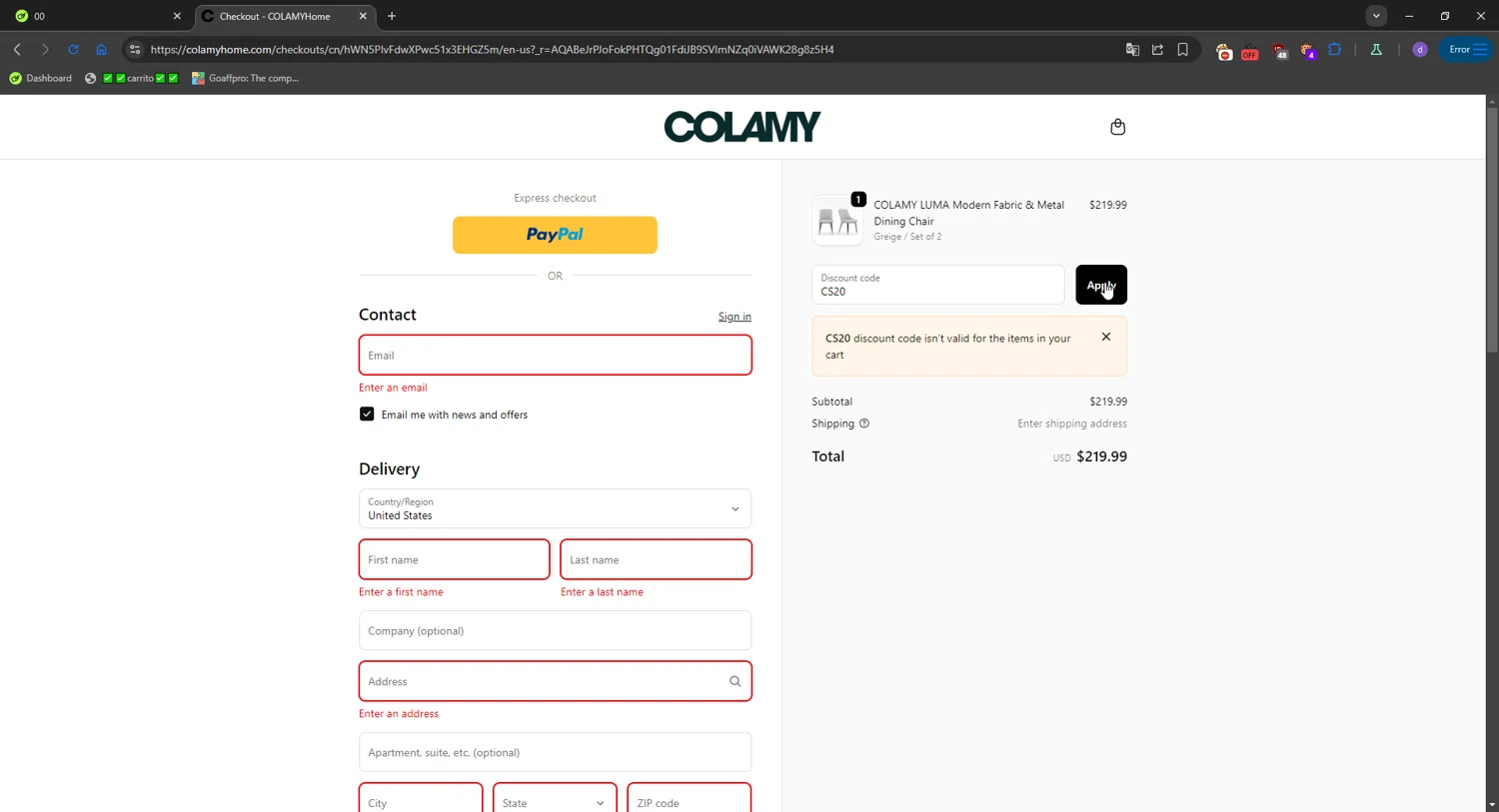Screen dimensions: 1499x812
Task: Click the dining chair product thumbnail
Action: pyautogui.click(x=837, y=221)
